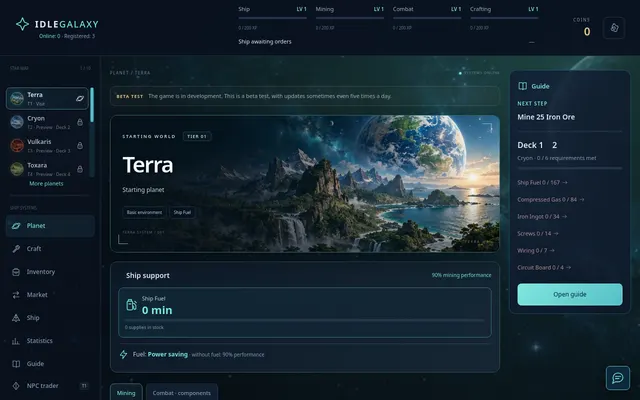The height and width of the screenshot is (400, 640).
Task: Click the lock icon next to Cryon
Action: pyautogui.click(x=80, y=122)
